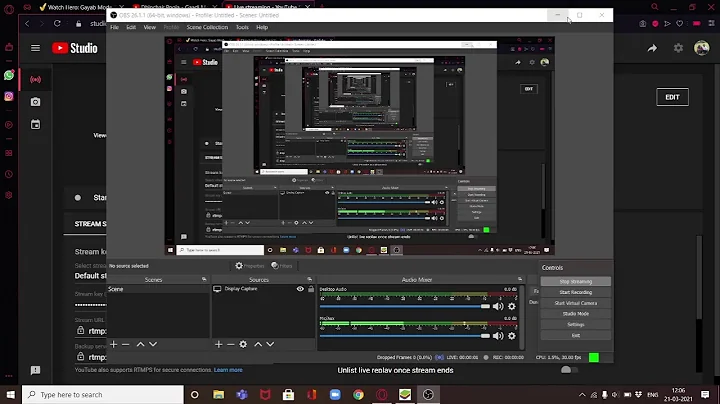Click YouTube Studio share arrow icon

tap(652, 48)
